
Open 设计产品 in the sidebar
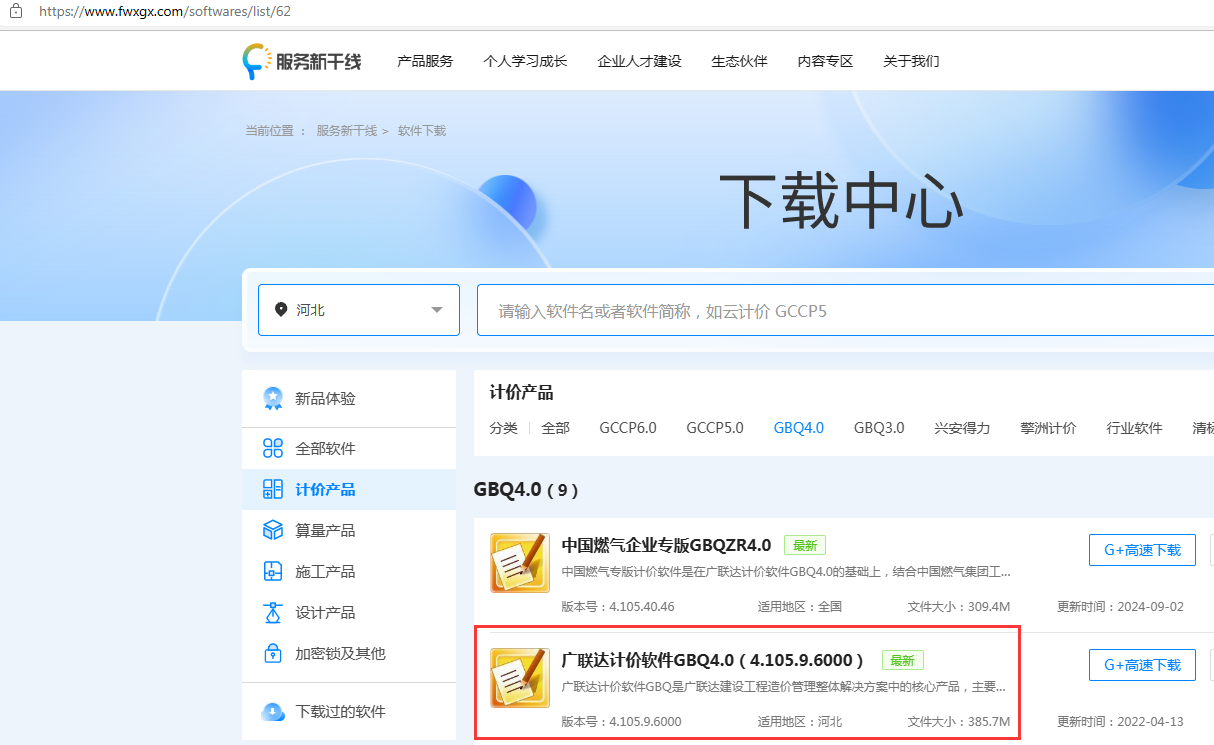(x=349, y=612)
